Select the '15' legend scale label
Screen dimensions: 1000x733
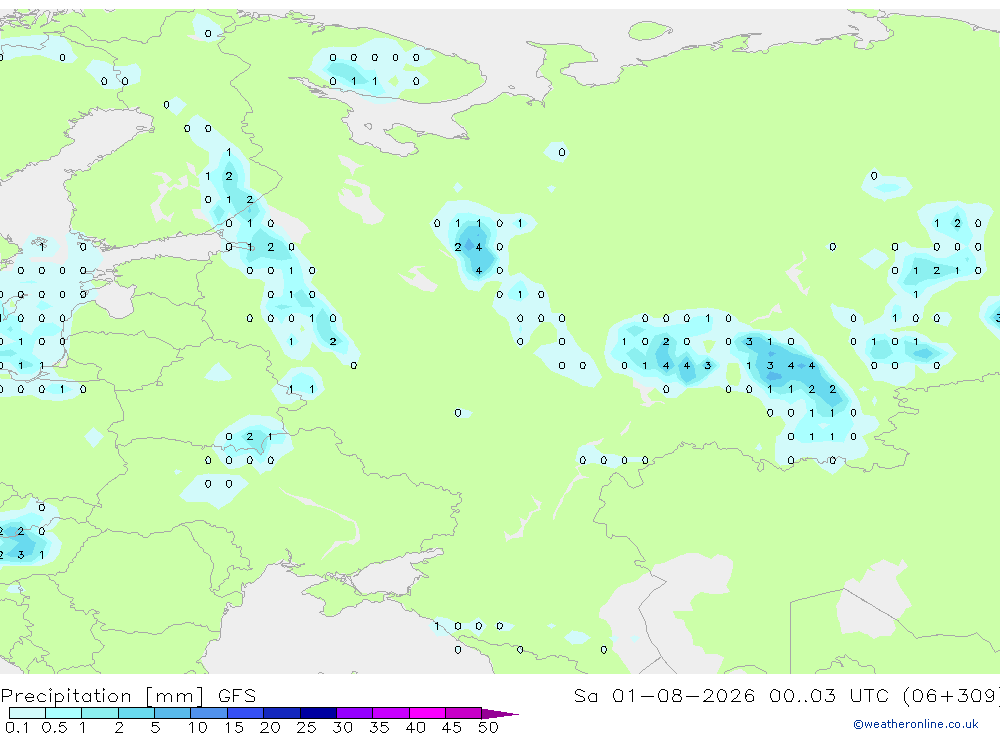pyautogui.click(x=234, y=727)
